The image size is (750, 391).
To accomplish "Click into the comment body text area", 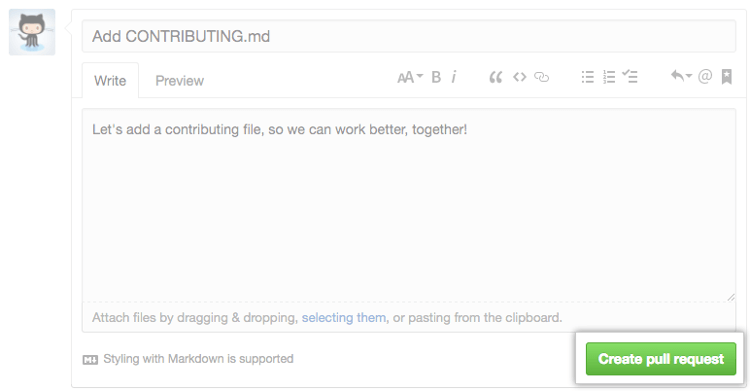I will 408,205.
